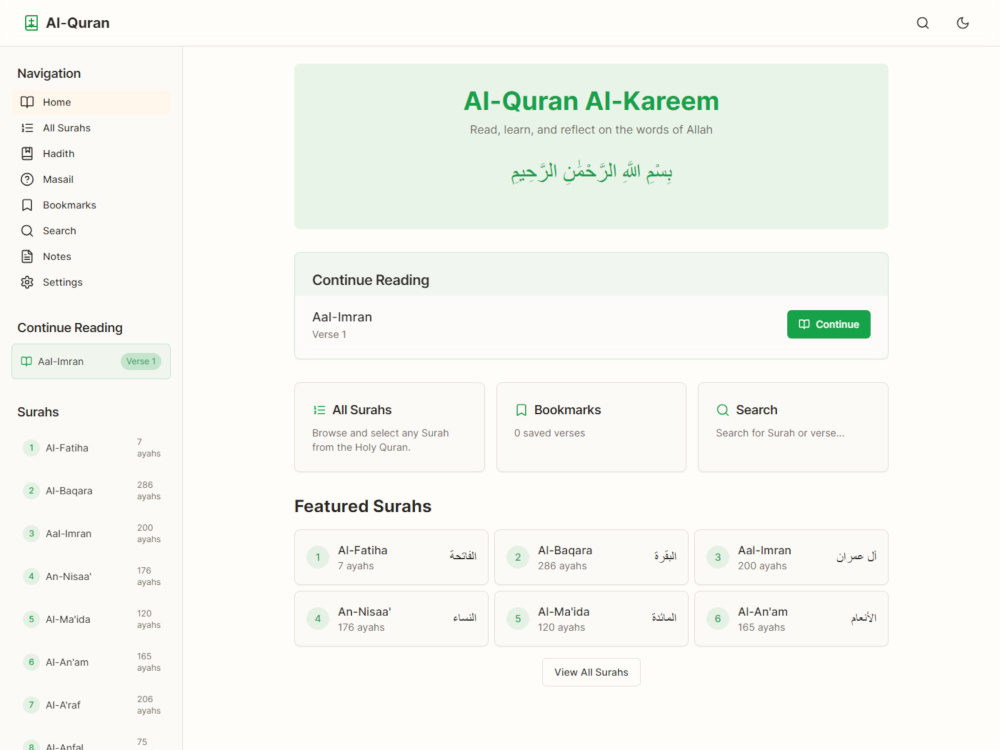Screen dimensions: 1000x750
Task: Select Search in sidebar navigation
Action: point(91,231)
